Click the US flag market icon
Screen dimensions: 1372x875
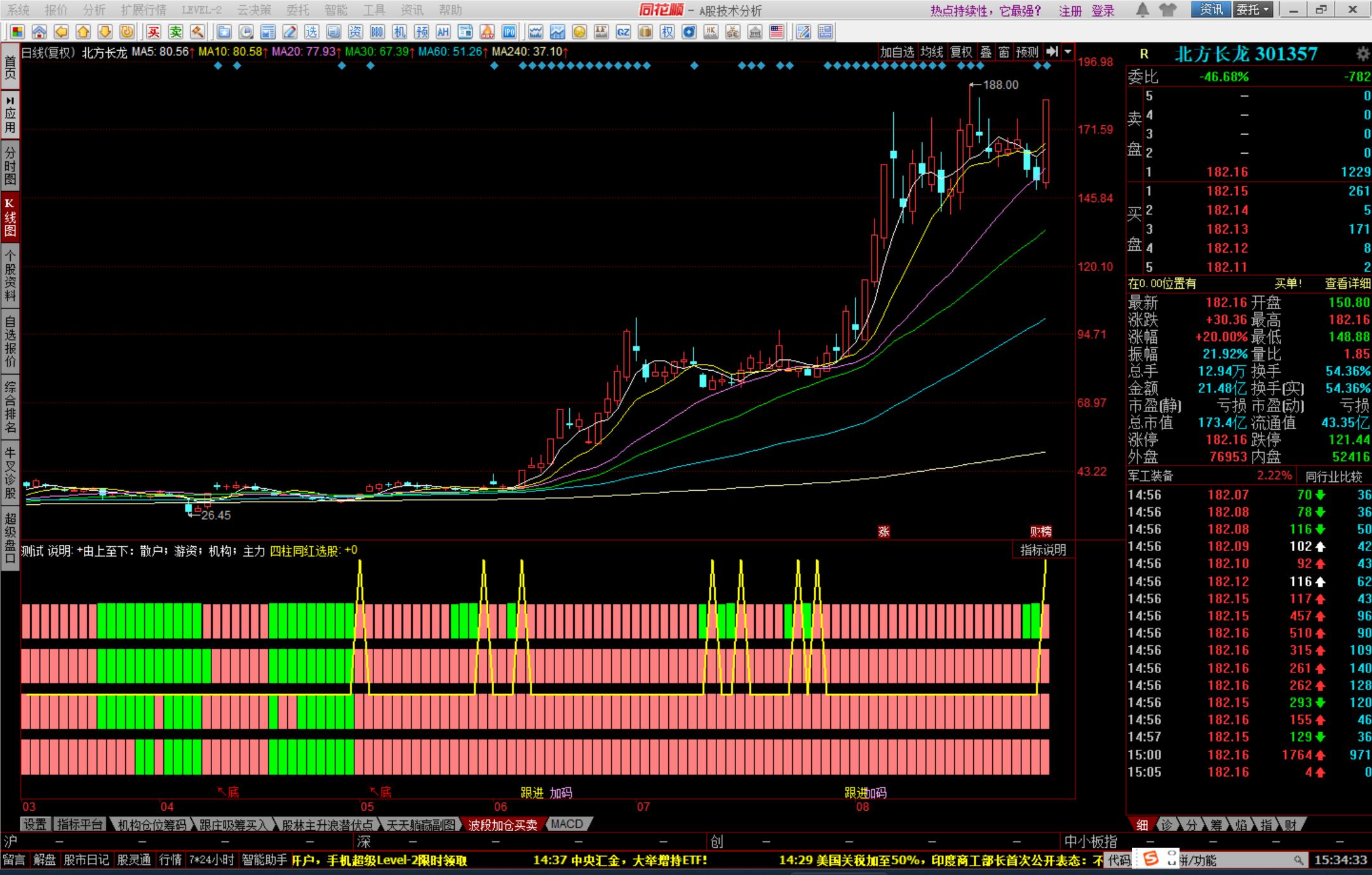point(777,32)
